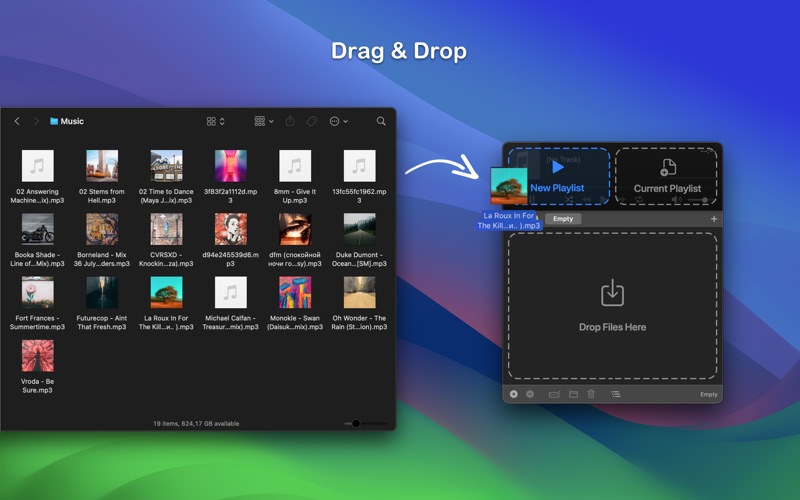Click the forward arrow in Finder toolbar

point(36,121)
